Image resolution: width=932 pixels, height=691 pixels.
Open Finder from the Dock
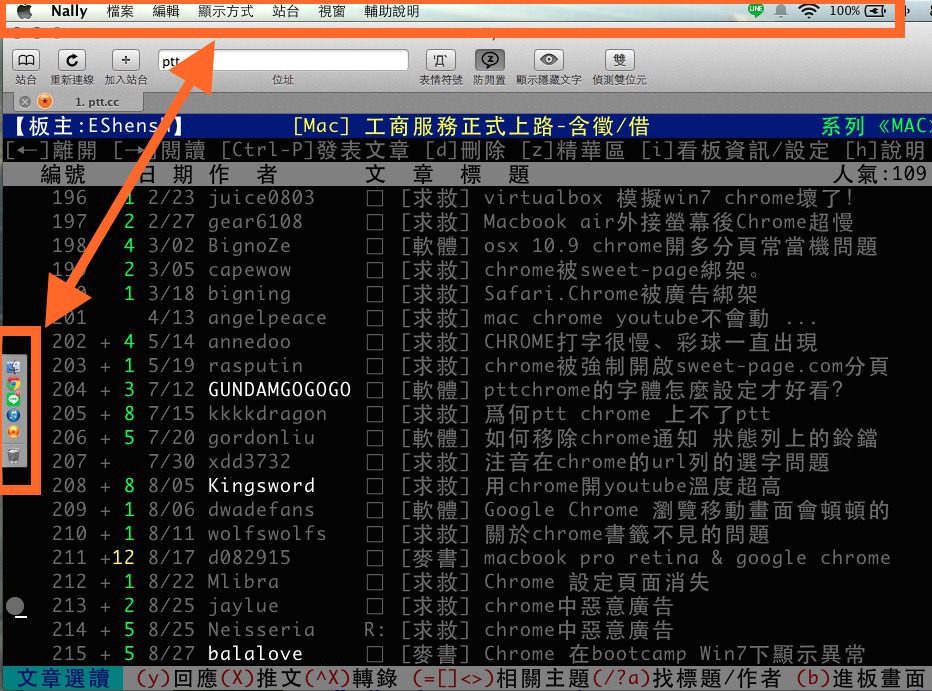tap(13, 367)
